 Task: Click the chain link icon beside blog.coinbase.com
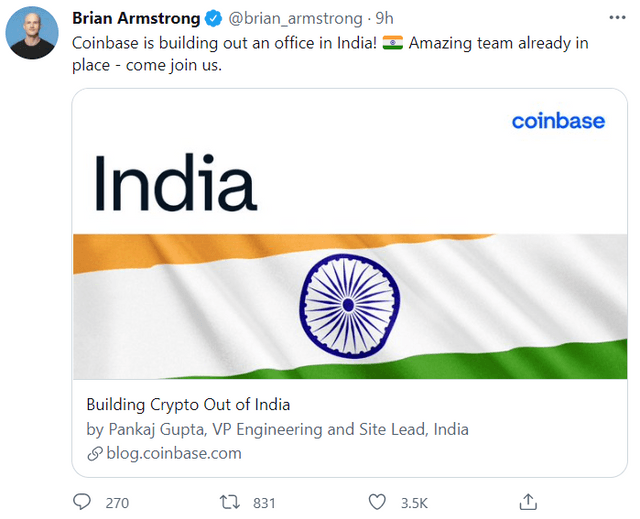(95, 453)
